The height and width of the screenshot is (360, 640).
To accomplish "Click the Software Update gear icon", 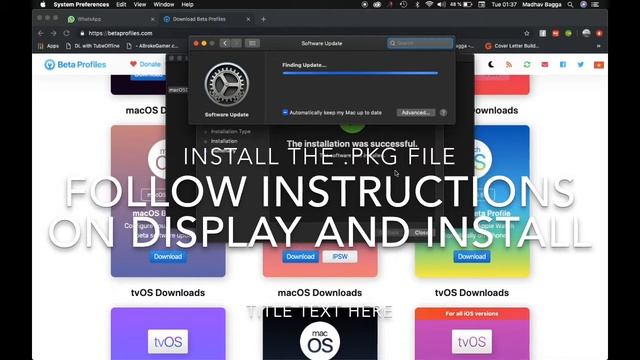I will coord(227,85).
